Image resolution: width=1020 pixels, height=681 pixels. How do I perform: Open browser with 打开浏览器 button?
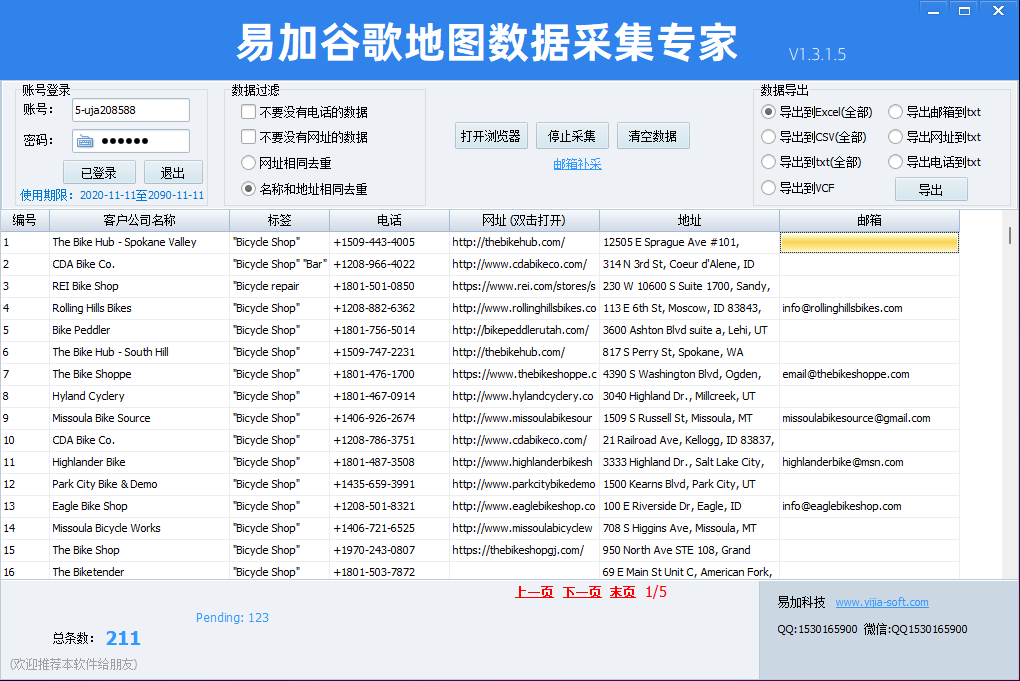pyautogui.click(x=490, y=136)
